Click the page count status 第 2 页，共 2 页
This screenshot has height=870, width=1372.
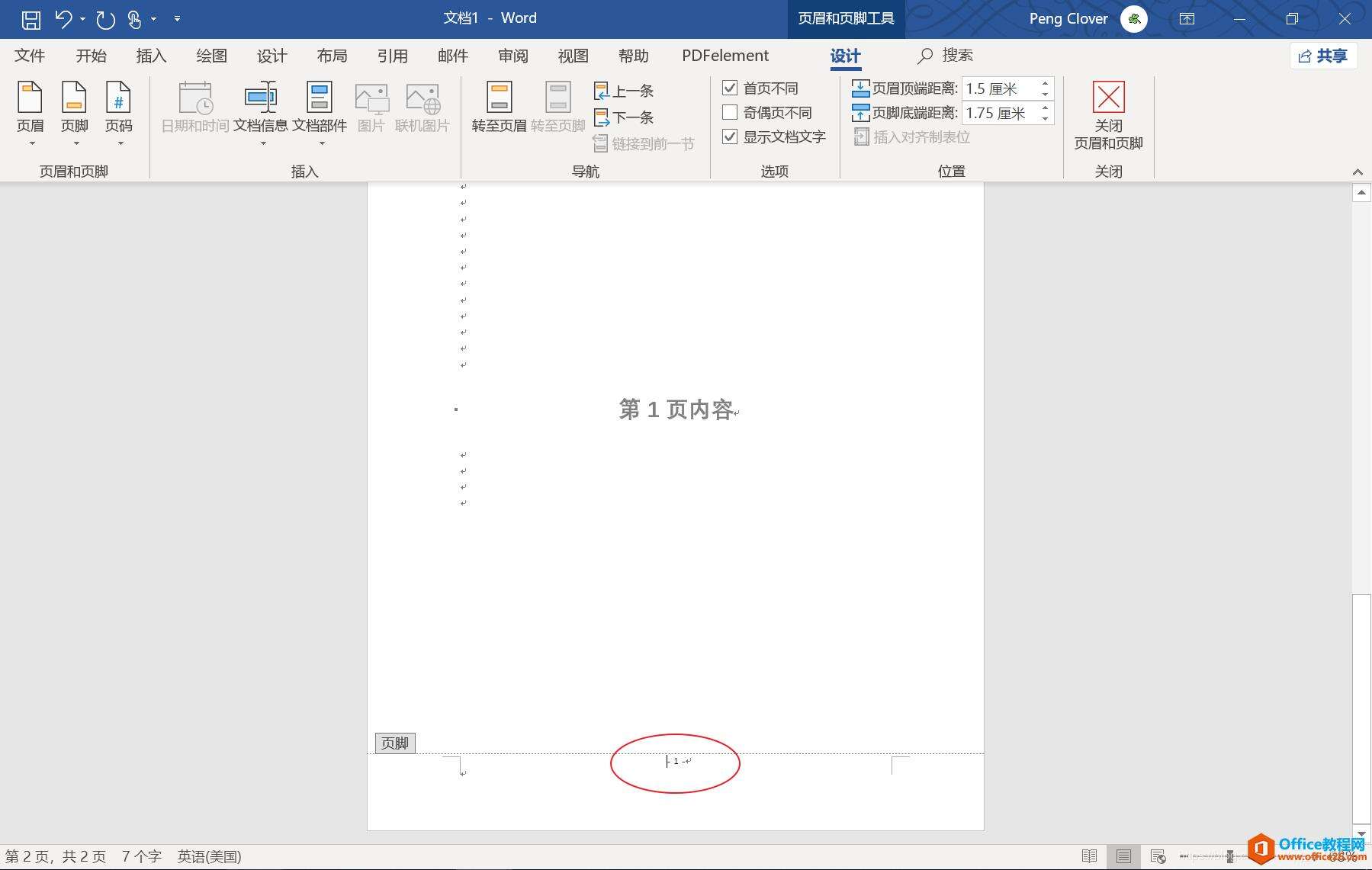coord(56,856)
